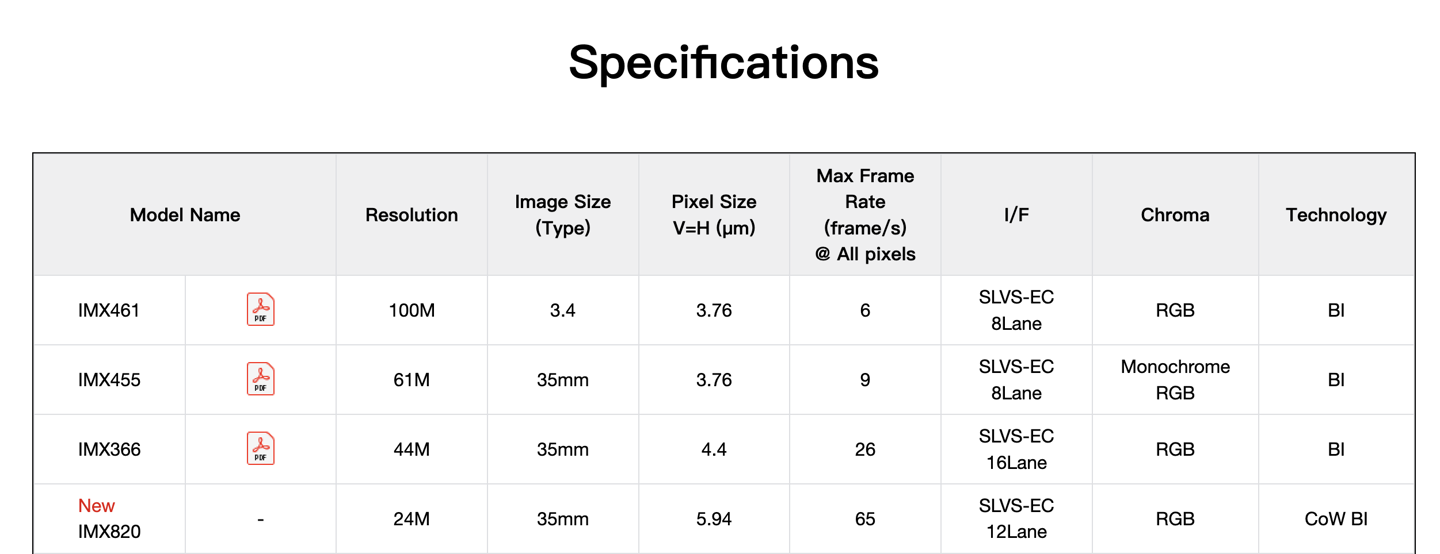Select the CoW BI technology cell
This screenshot has width=1440, height=554.
click(x=1336, y=519)
